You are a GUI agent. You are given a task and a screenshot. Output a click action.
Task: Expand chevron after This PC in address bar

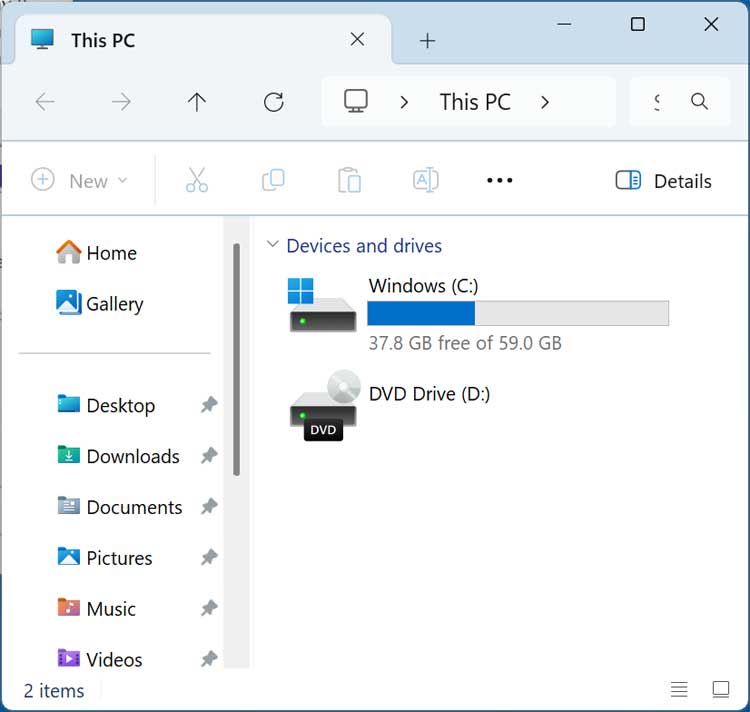pos(545,102)
